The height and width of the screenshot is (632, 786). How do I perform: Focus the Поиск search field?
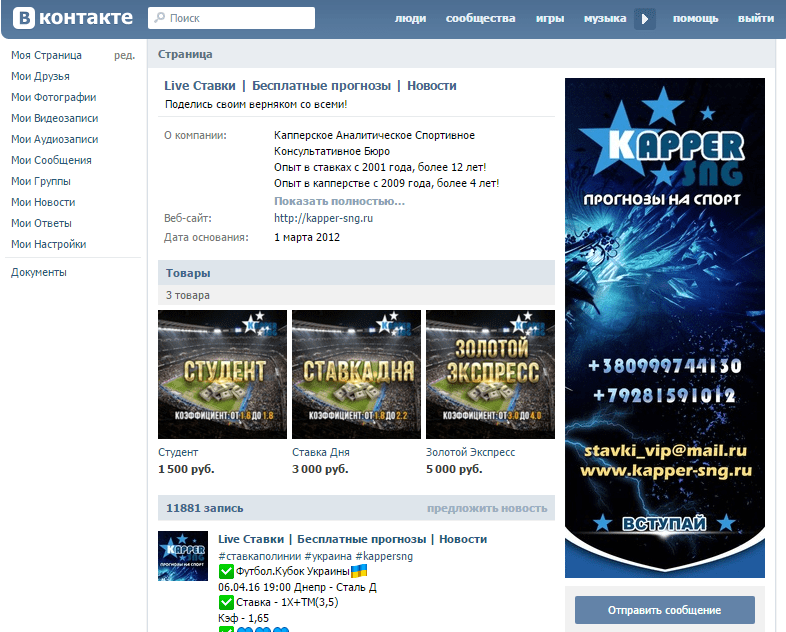[232, 18]
